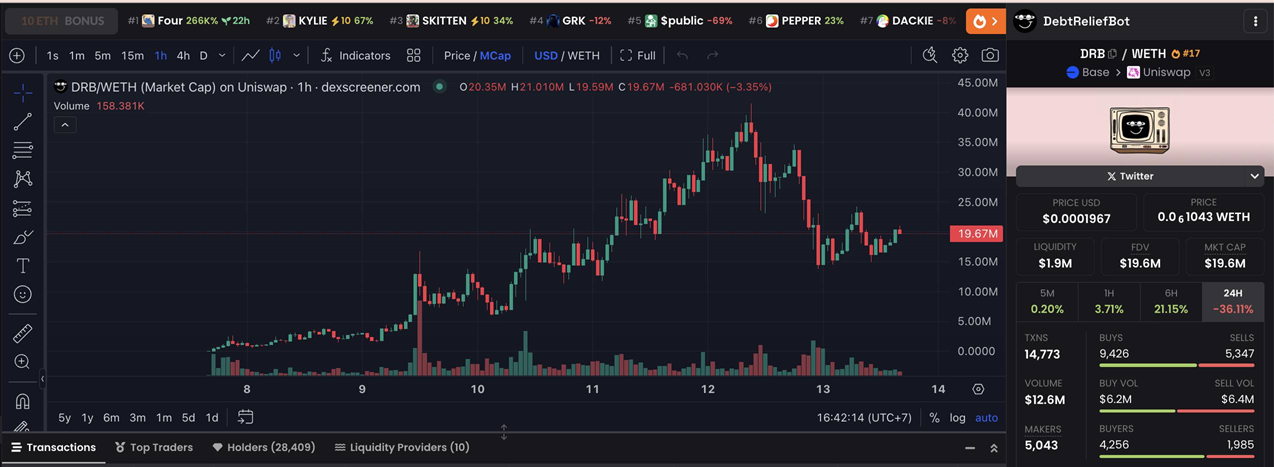Viewport: 1274px width, 467px height.
Task: Select the ruler measure tool
Action: [22, 333]
